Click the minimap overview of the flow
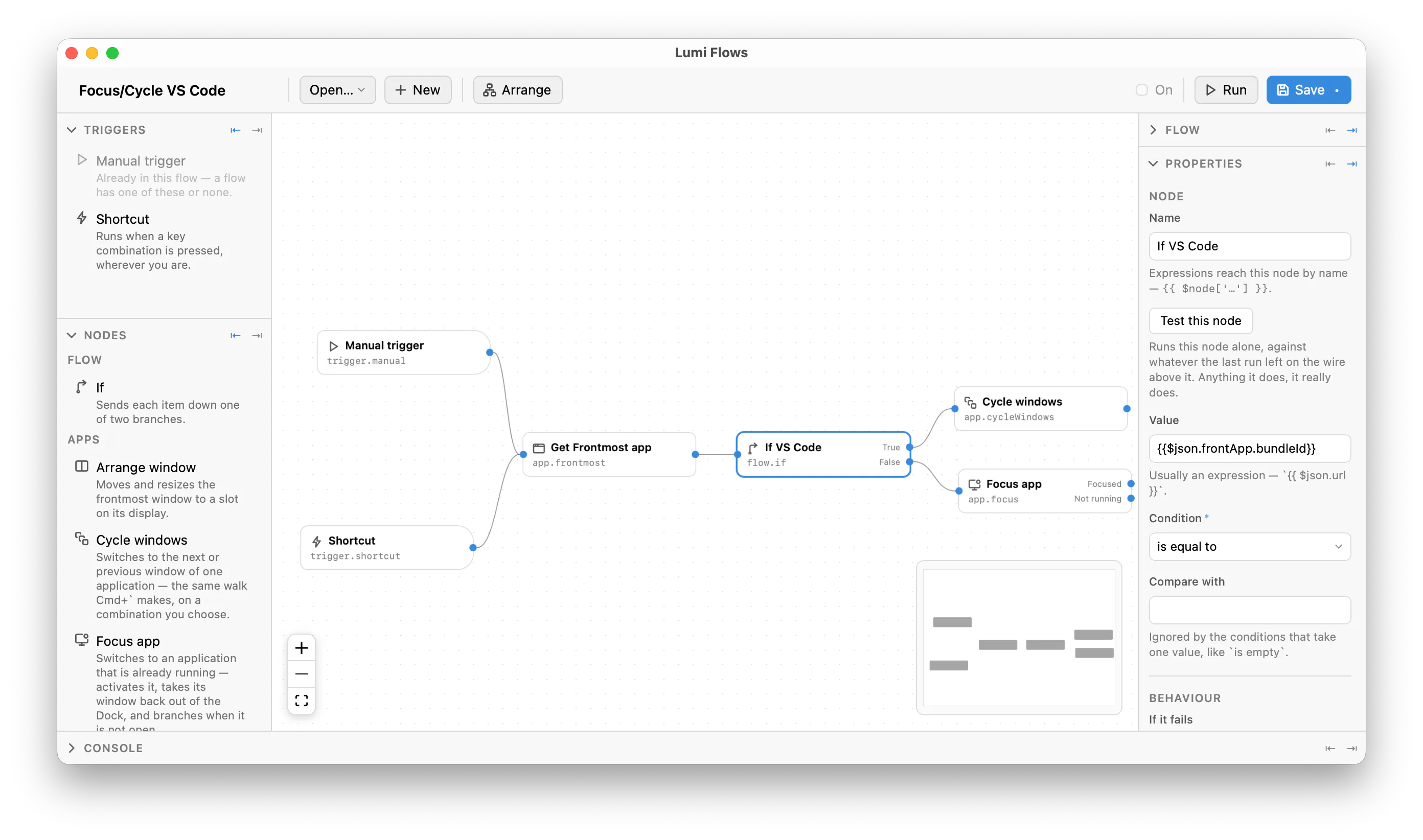The image size is (1423, 840). (x=1019, y=638)
